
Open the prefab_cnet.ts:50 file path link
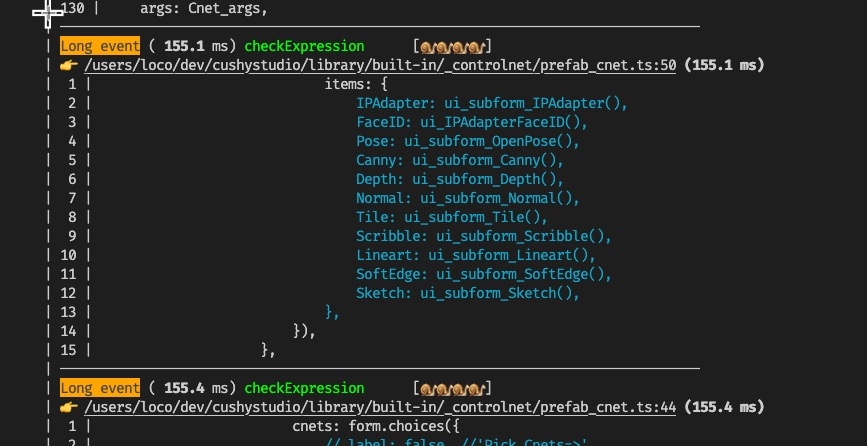coord(381,65)
